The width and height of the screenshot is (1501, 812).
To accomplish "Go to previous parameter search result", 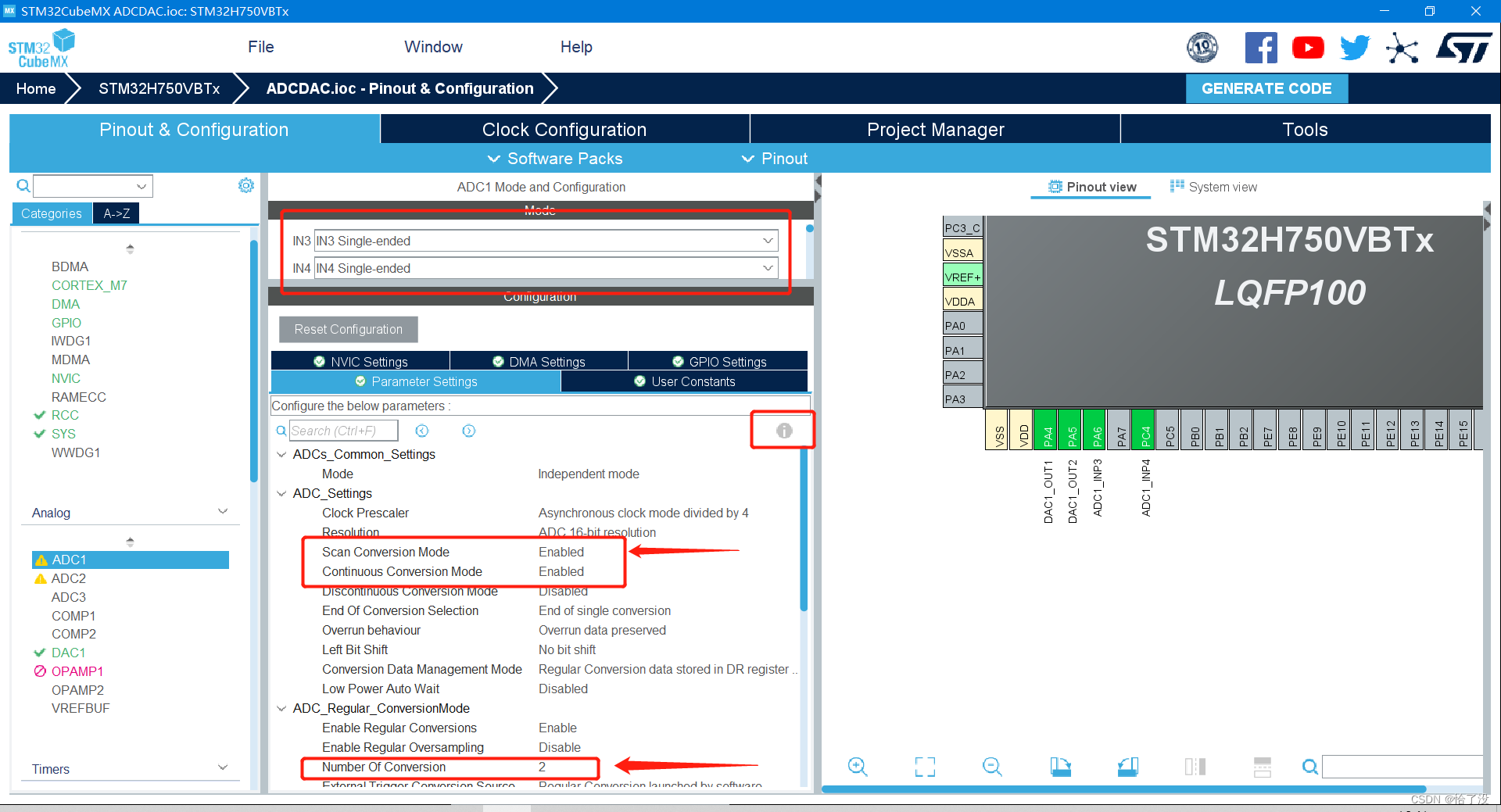I will 422,431.
